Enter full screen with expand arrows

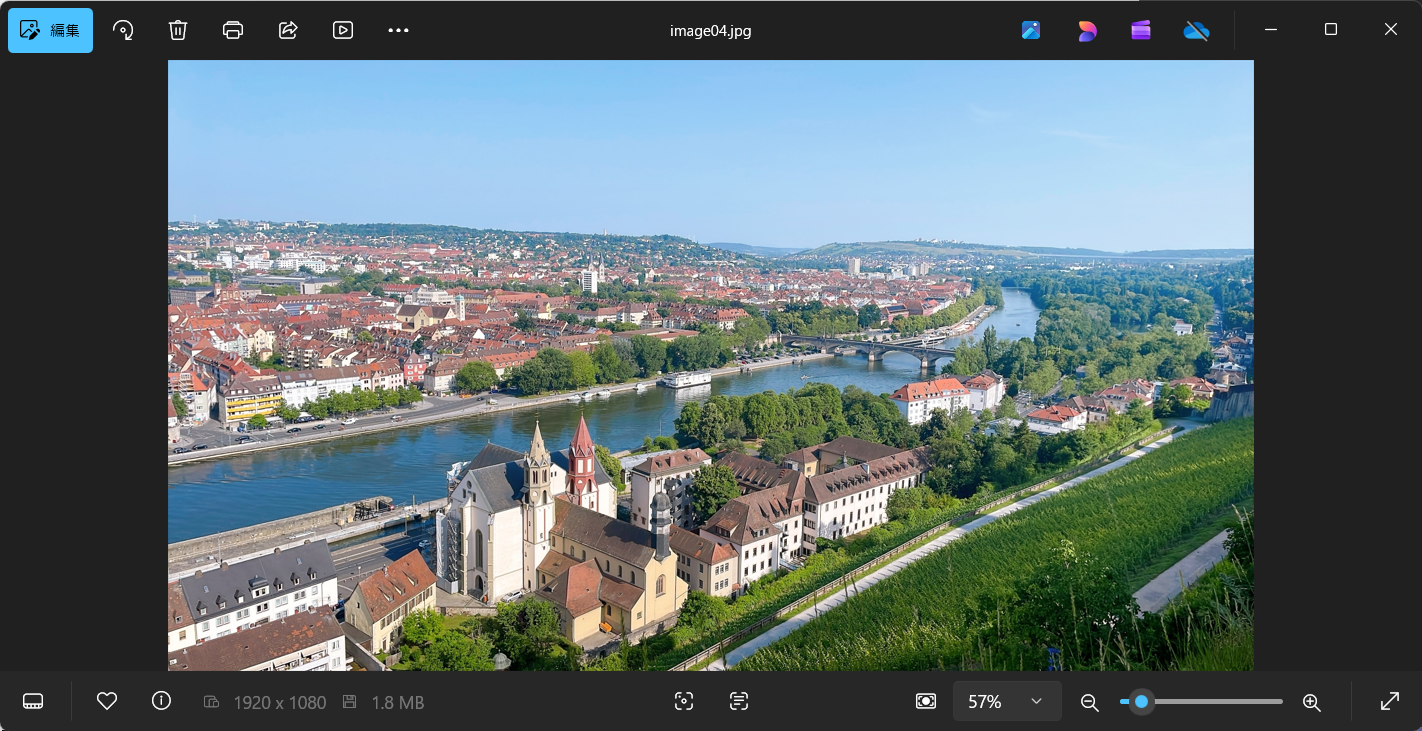(1390, 702)
